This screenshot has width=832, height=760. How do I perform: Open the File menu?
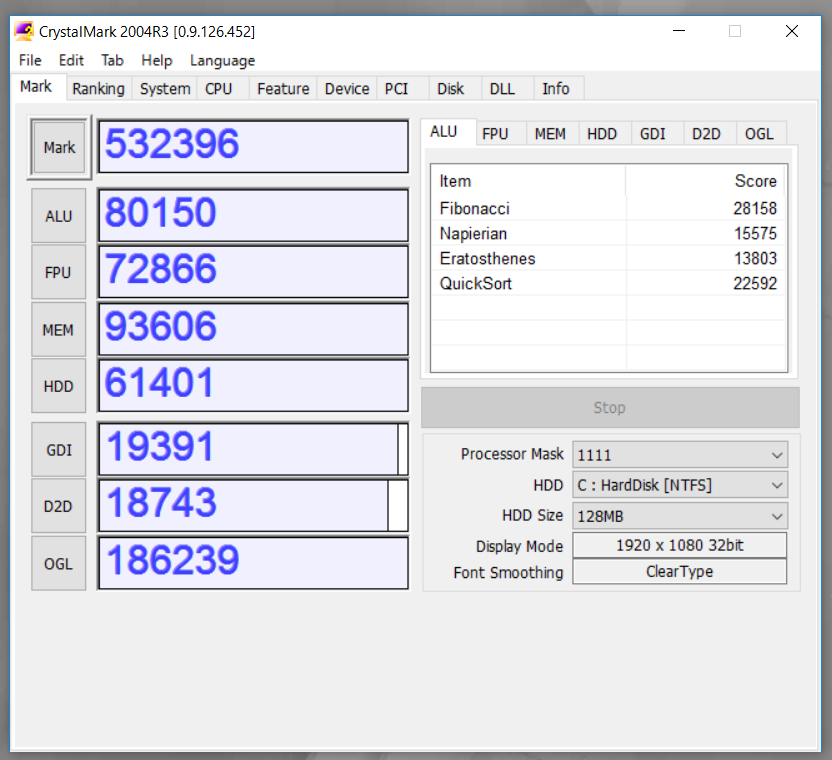[x=30, y=61]
